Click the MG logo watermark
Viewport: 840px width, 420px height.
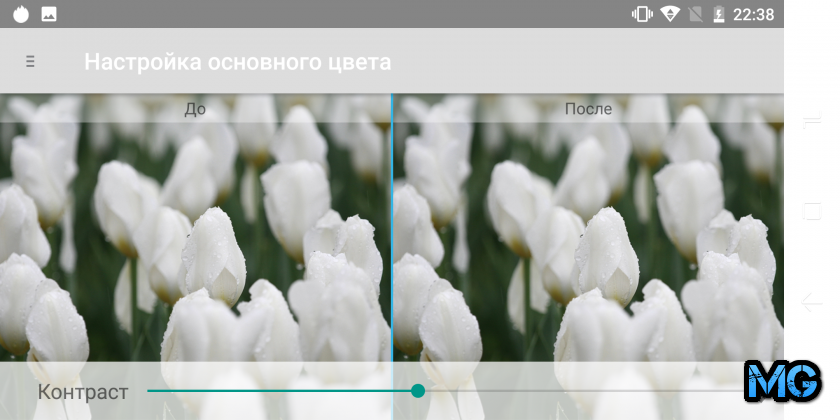(782, 382)
